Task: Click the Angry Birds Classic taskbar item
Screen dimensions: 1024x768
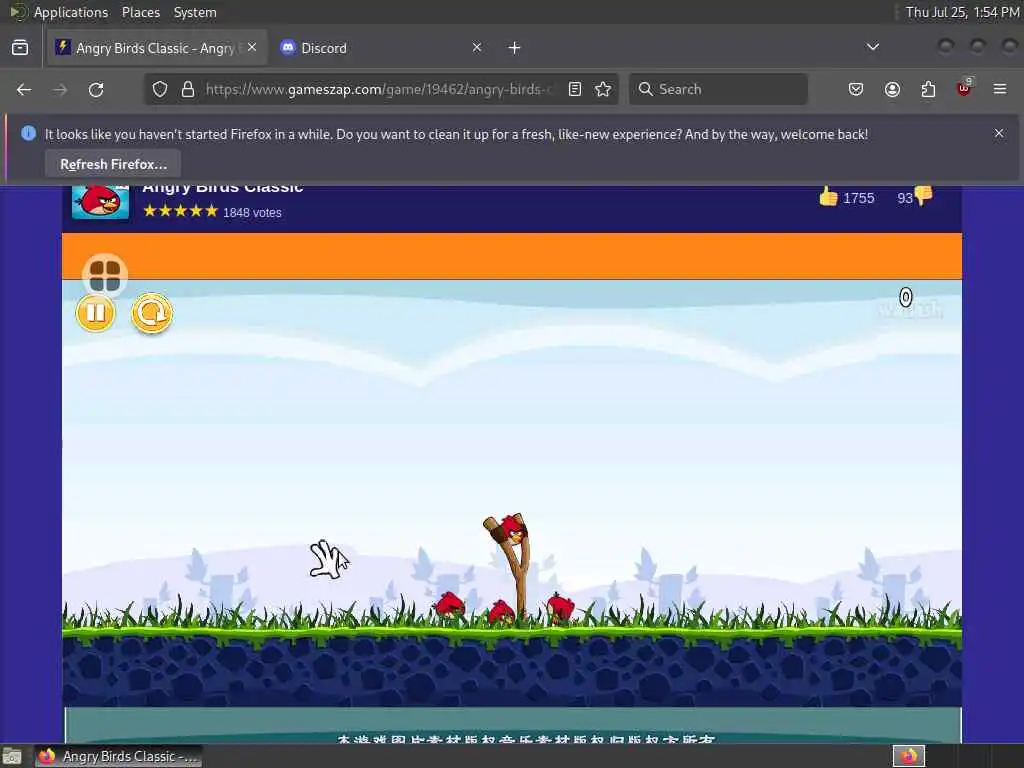Action: pos(118,756)
